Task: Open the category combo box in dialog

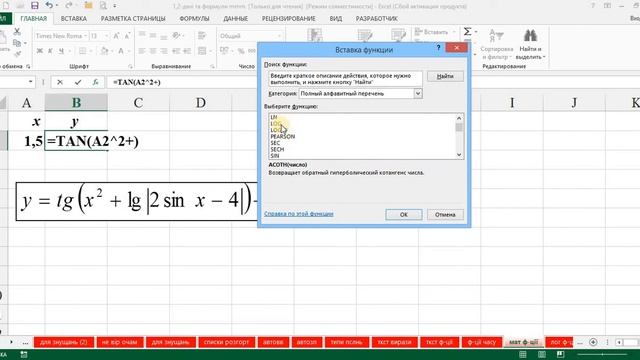Action: (360, 93)
